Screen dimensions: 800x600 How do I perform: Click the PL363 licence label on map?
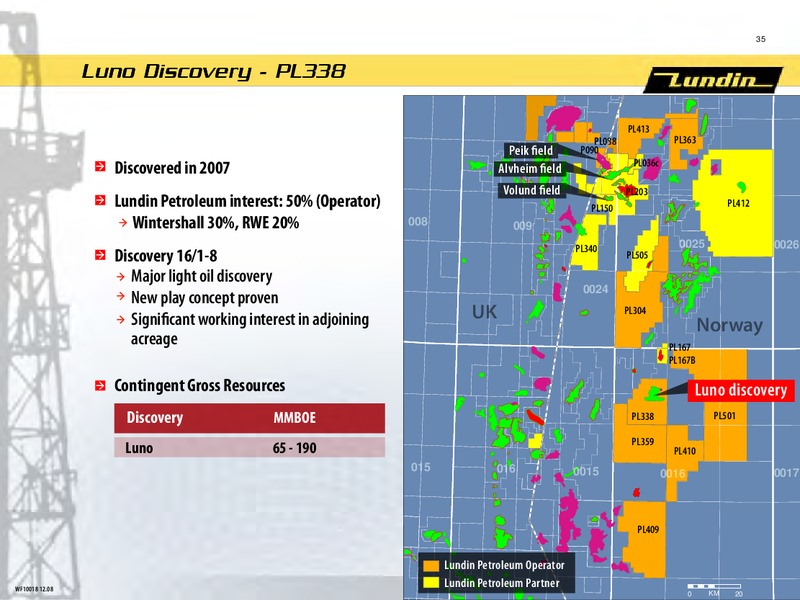coord(685,140)
